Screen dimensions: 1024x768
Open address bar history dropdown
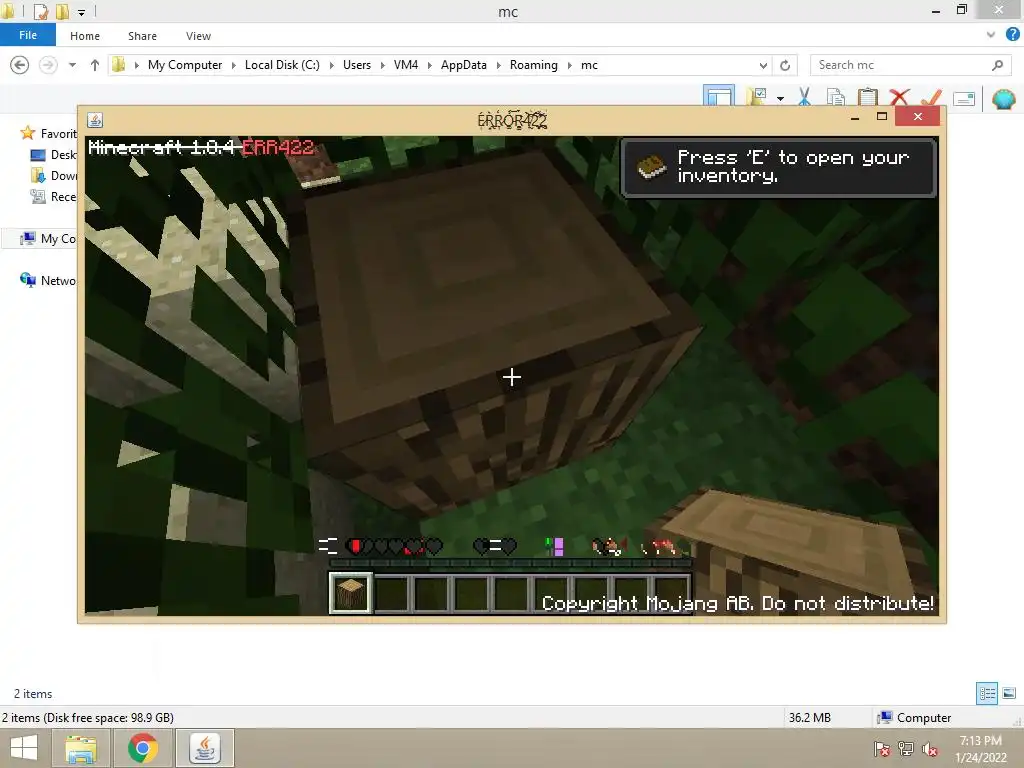[763, 65]
